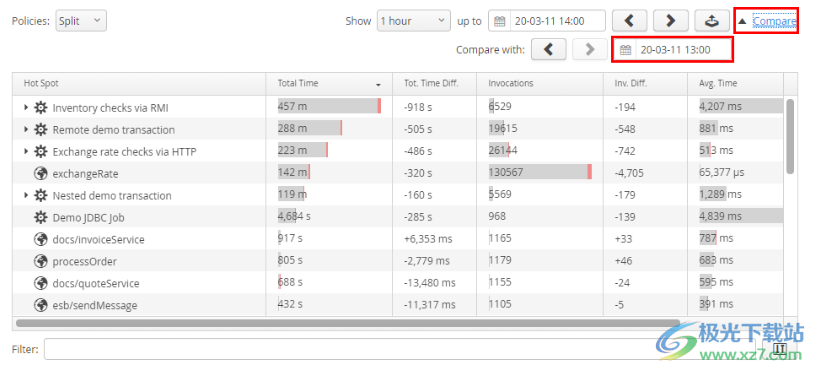Expand Inventory checks via RMI row

coord(25,108)
